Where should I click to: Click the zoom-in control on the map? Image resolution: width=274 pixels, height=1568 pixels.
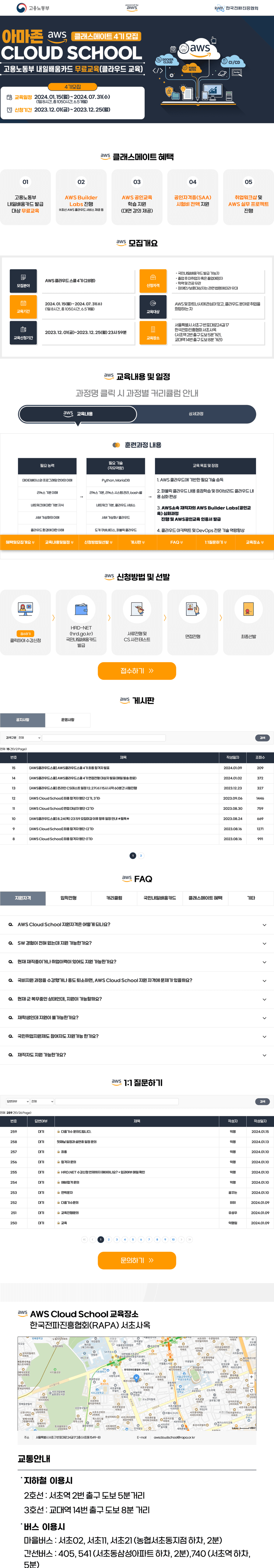[251, 1377]
